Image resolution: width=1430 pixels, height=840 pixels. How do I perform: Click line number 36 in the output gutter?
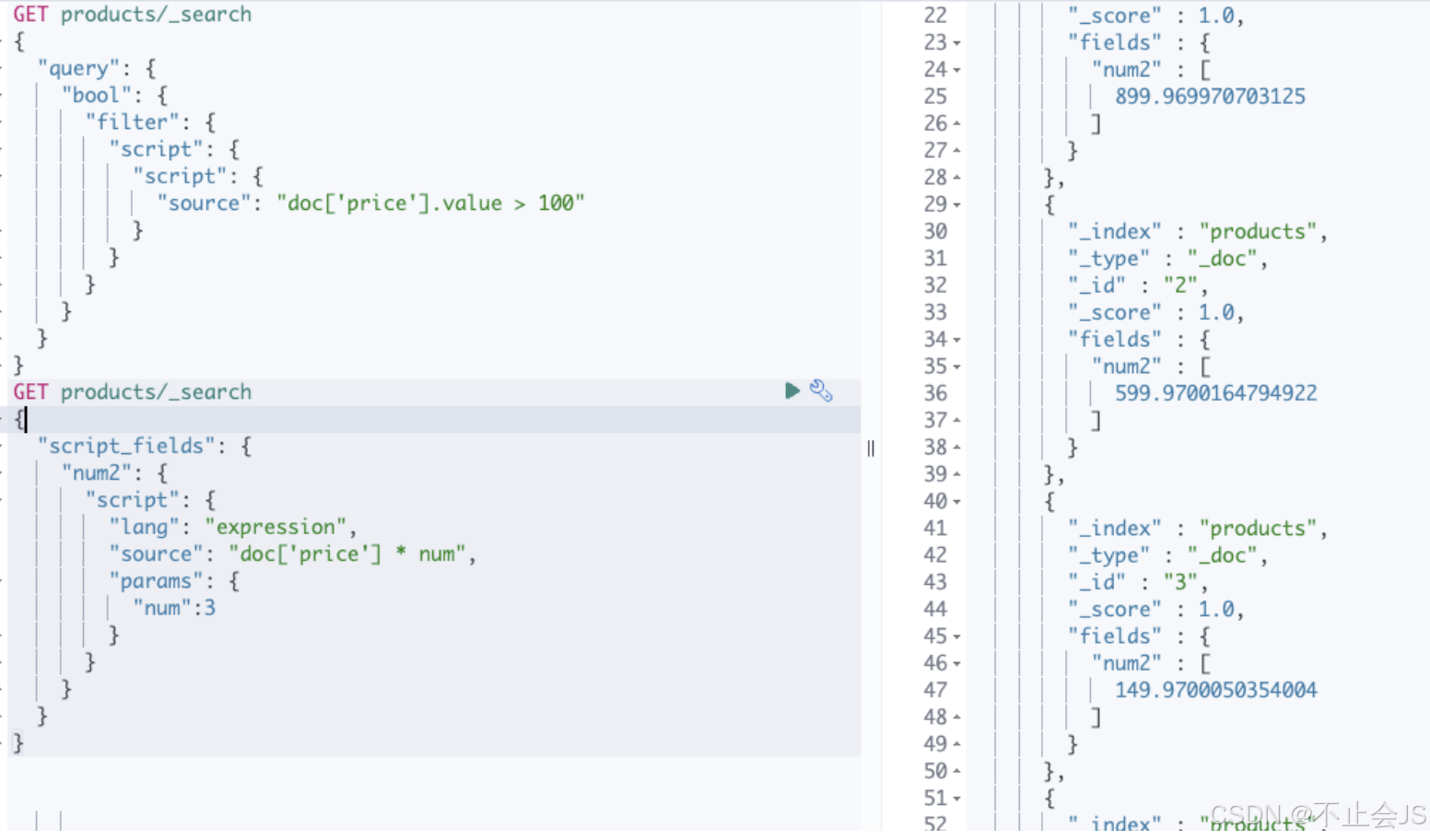click(x=935, y=393)
